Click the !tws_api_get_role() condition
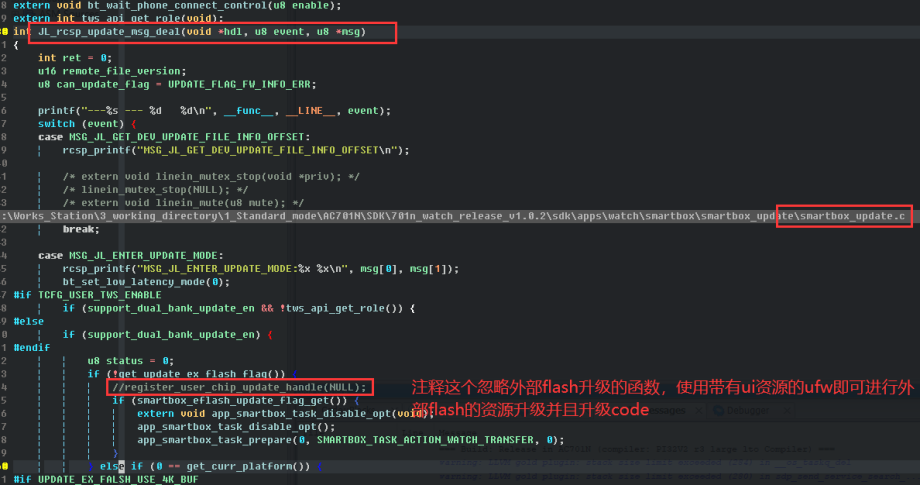 [341, 308]
